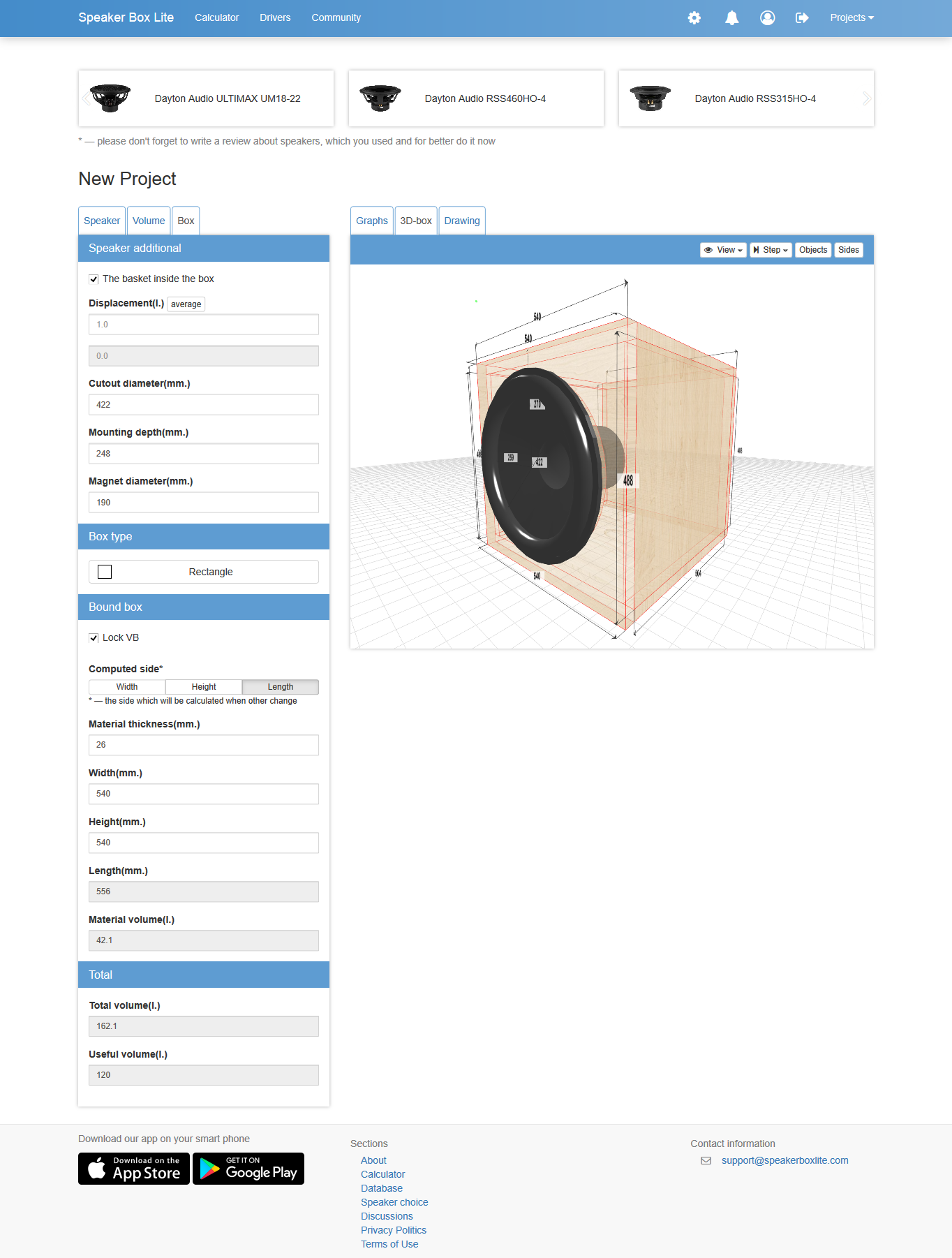Viewport: 952px width, 1258px height.
Task: Click the Material thickness input field
Action: [x=204, y=745]
